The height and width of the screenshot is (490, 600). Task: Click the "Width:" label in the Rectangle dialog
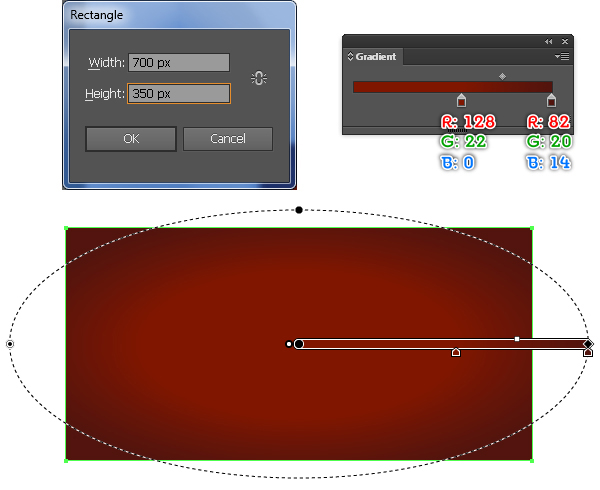106,63
